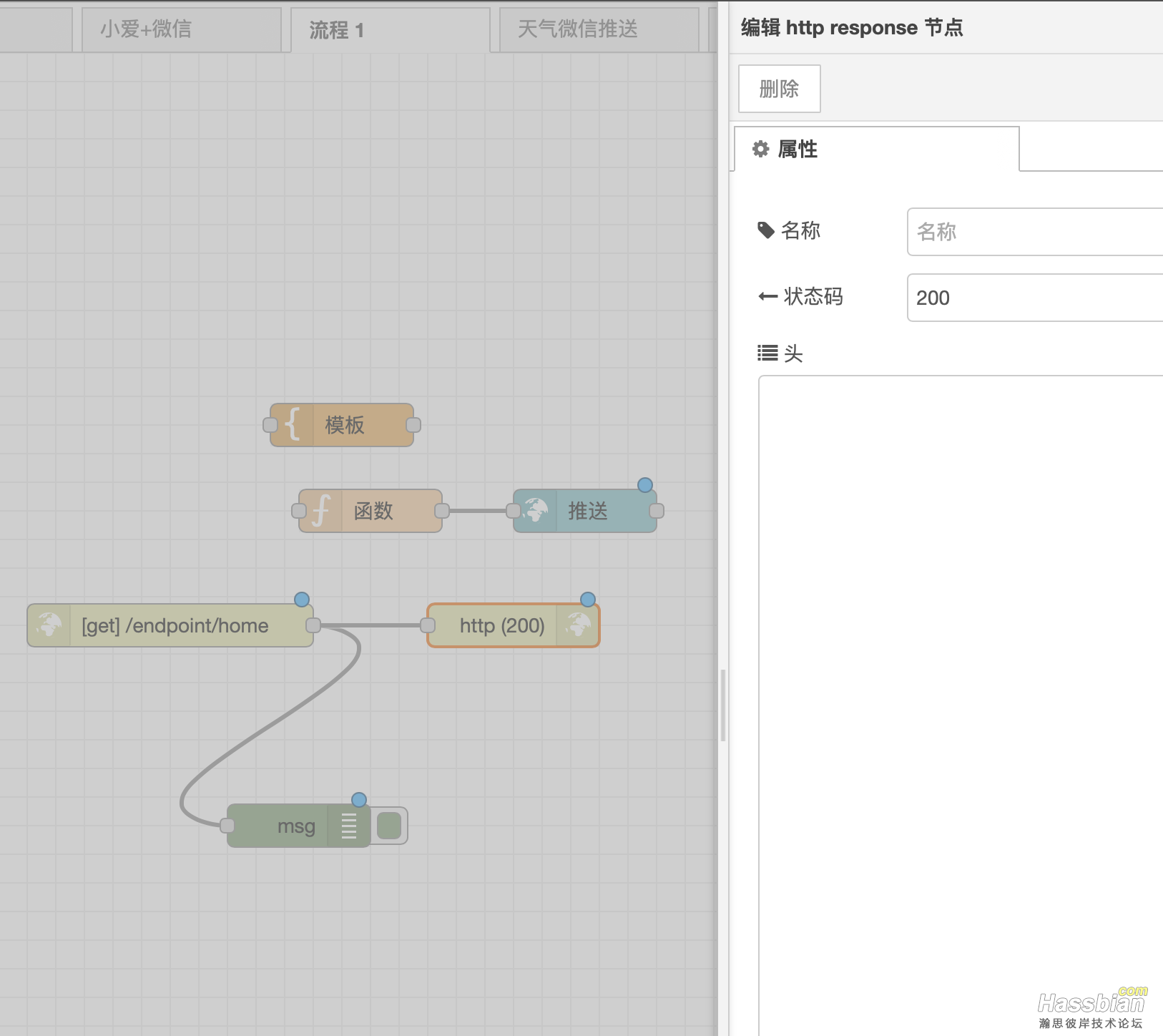
Task: Click the output port of the 函数 node
Action: 442,511
